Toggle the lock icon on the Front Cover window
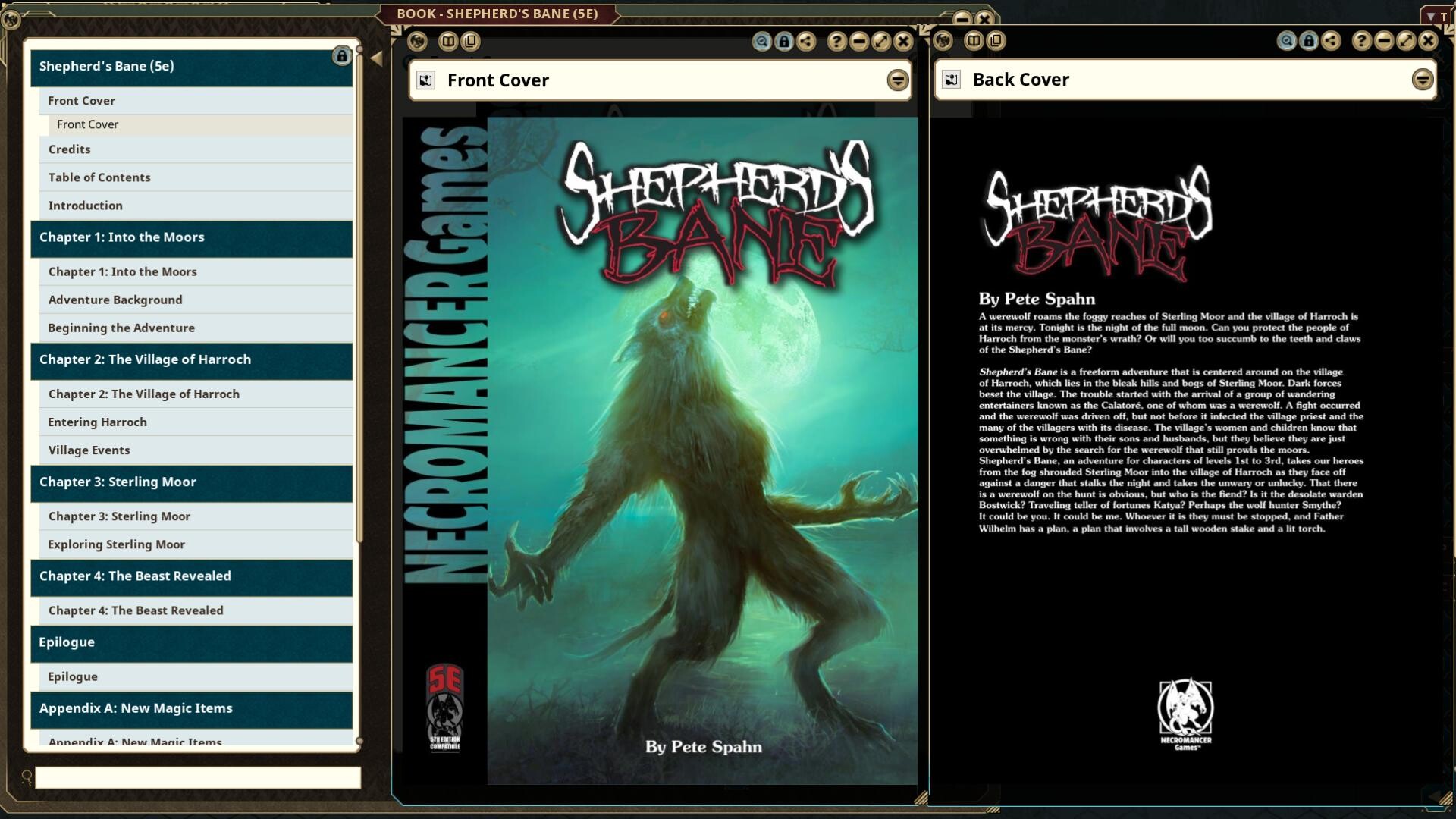 click(x=783, y=42)
